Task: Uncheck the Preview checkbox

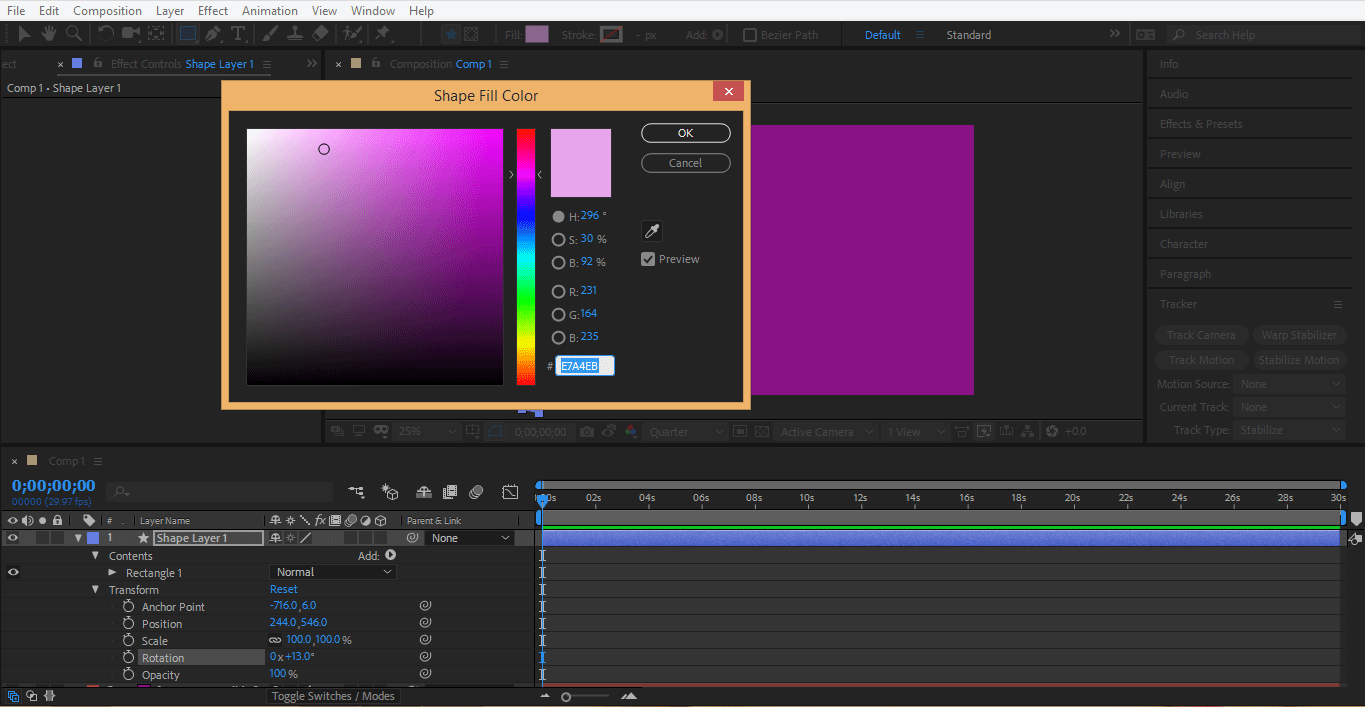Action: coord(648,259)
